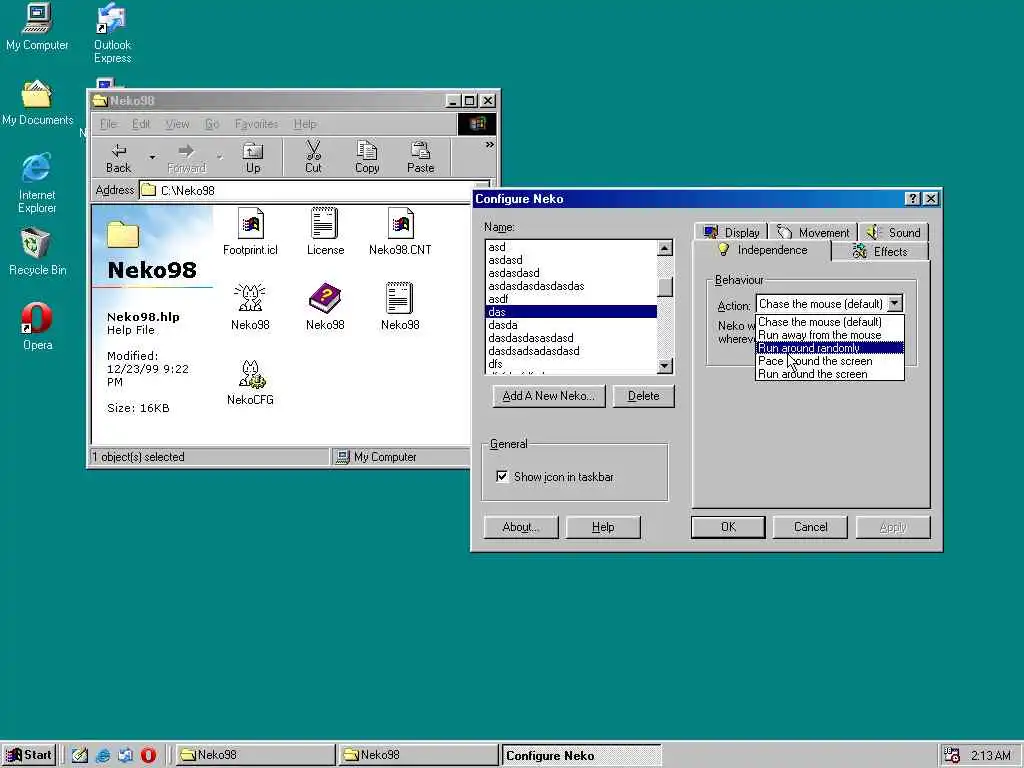
Task: Click the Help button in Configure Neko
Action: 603,527
